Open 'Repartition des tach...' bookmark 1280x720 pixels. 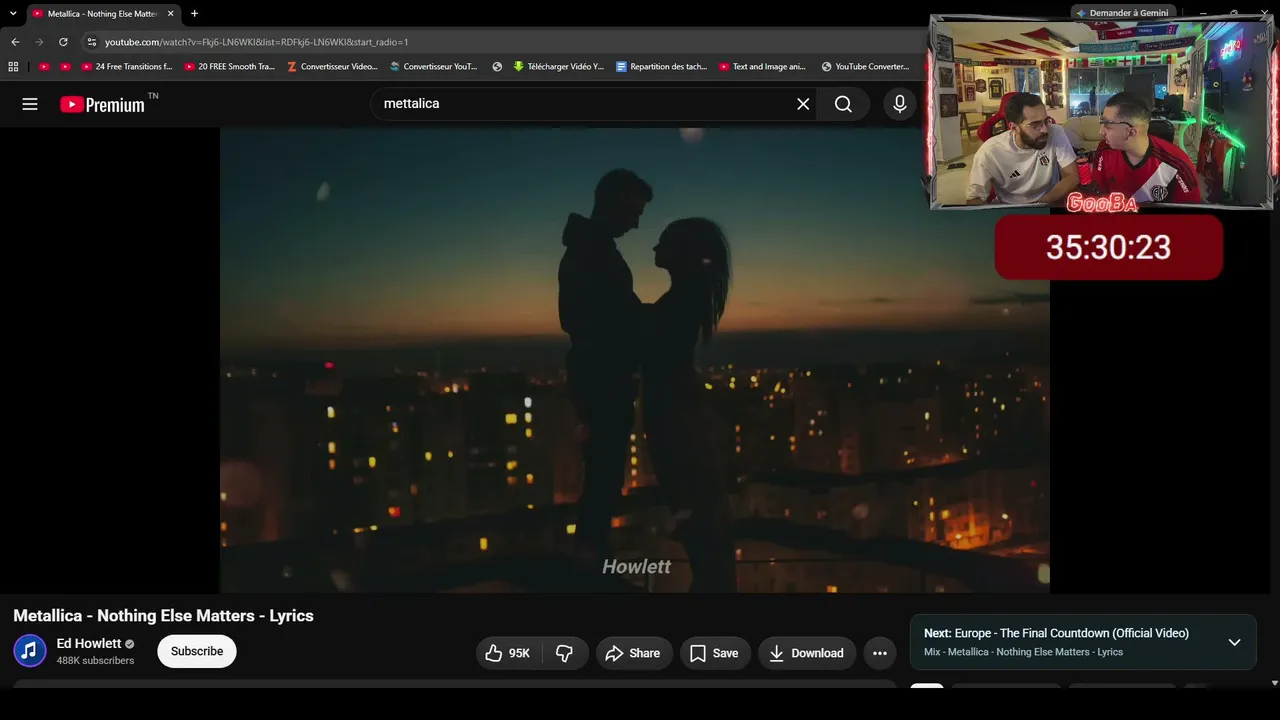pyautogui.click(x=662, y=67)
